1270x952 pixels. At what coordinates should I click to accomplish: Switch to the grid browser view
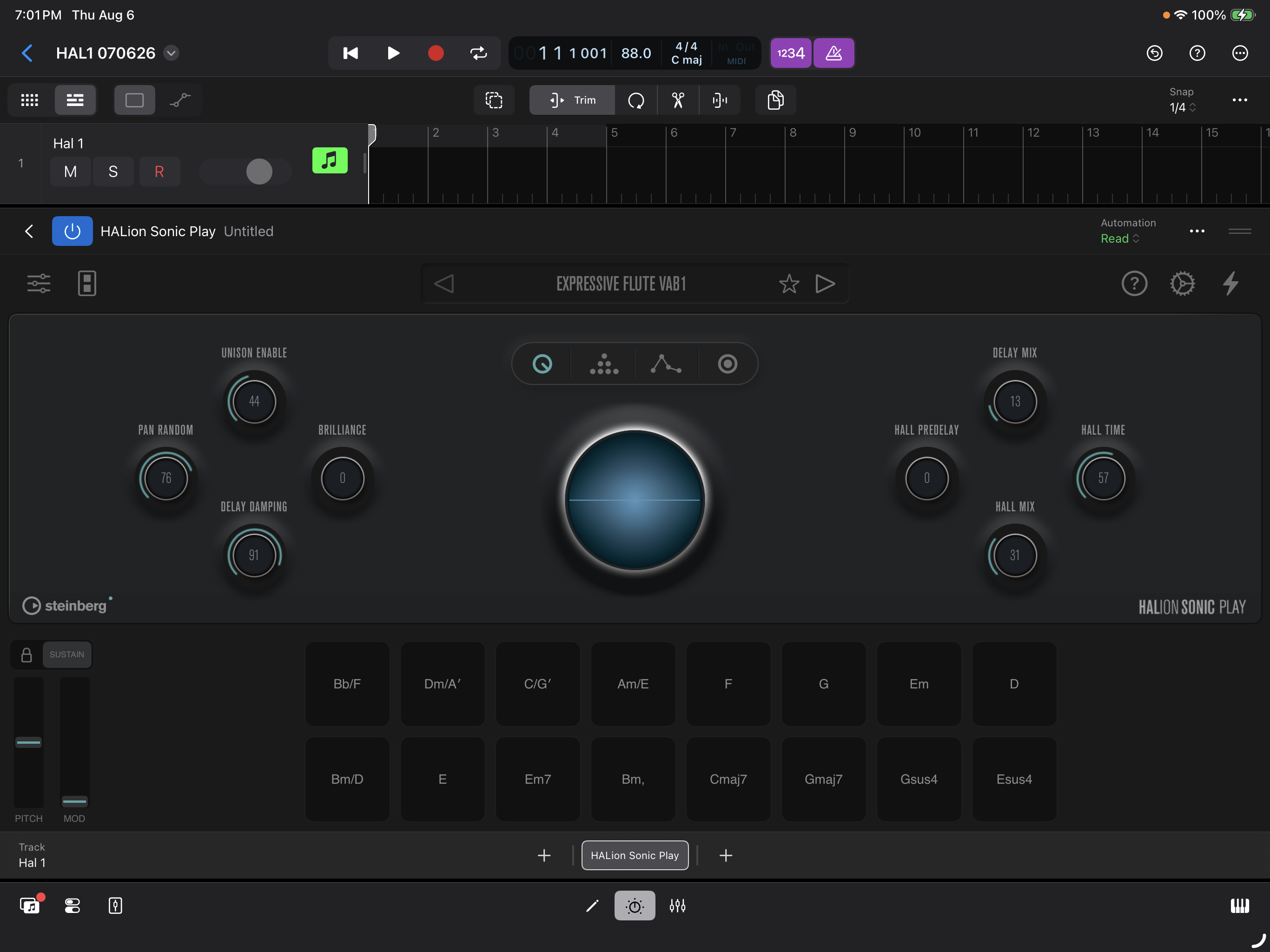[30, 100]
